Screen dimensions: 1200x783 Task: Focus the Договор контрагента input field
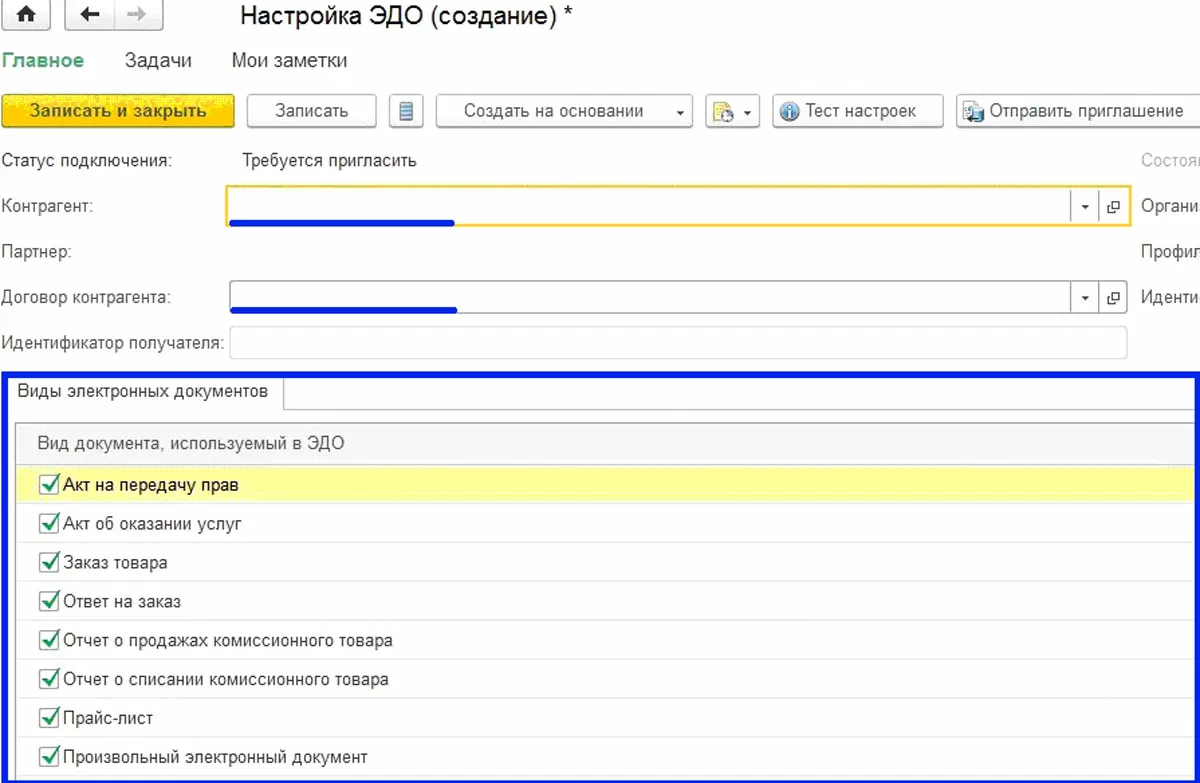pos(649,298)
